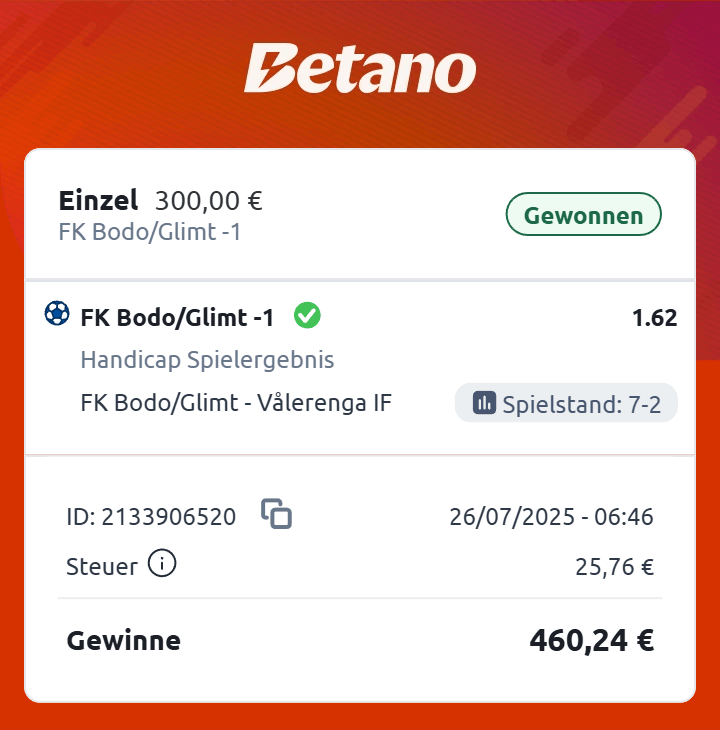Click the Betano logo

coord(360,70)
